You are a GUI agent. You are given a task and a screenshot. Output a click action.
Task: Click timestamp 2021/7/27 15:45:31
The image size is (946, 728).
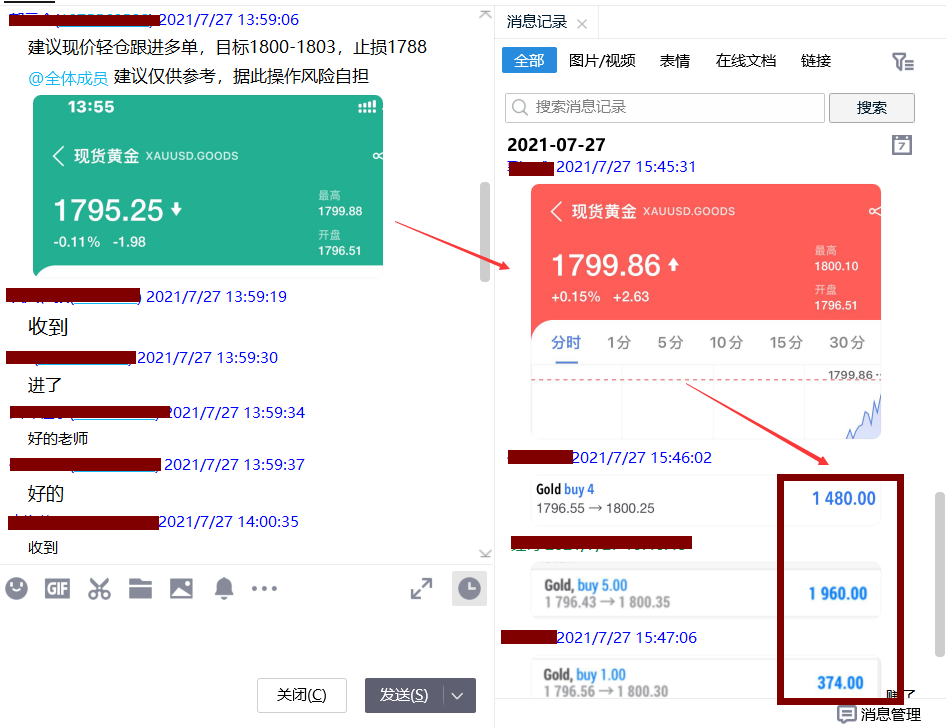point(626,166)
